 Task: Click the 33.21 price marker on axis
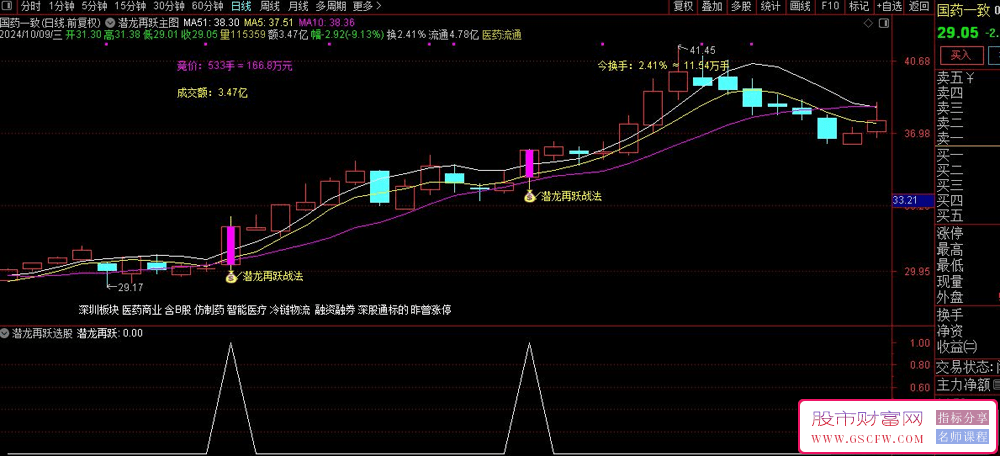click(912, 200)
